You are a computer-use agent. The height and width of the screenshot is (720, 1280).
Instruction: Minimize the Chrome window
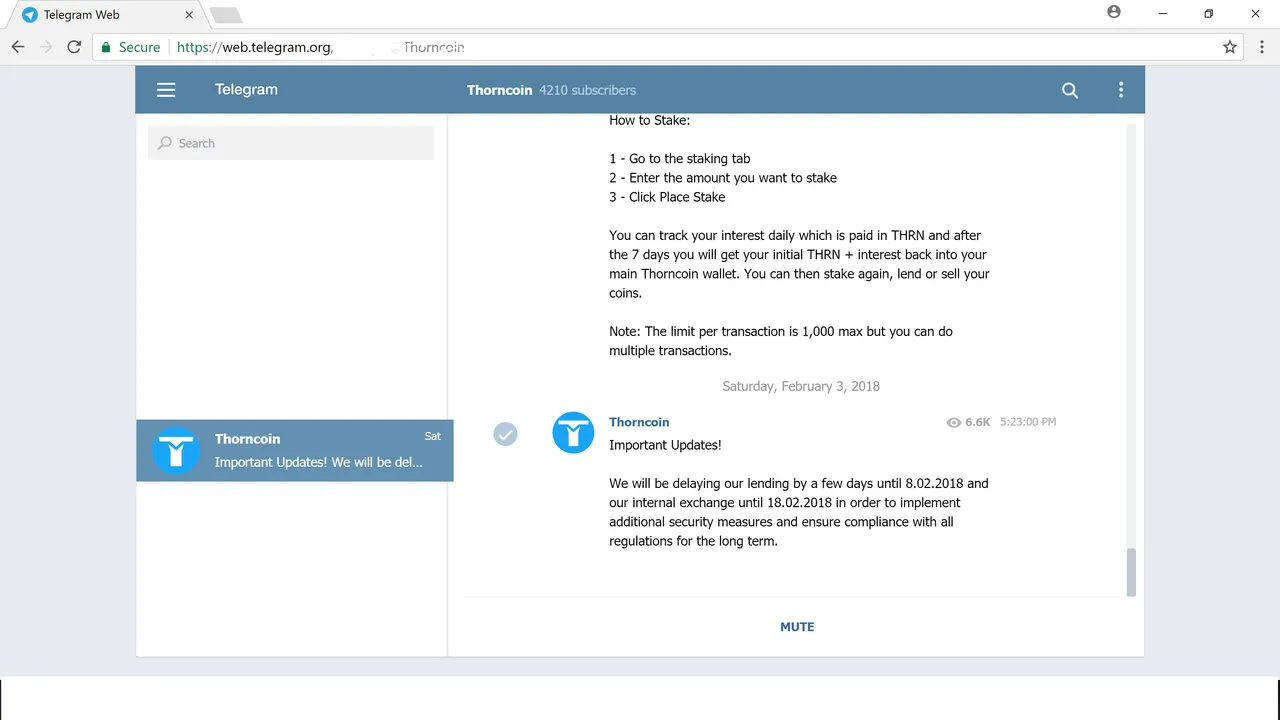pos(1162,14)
